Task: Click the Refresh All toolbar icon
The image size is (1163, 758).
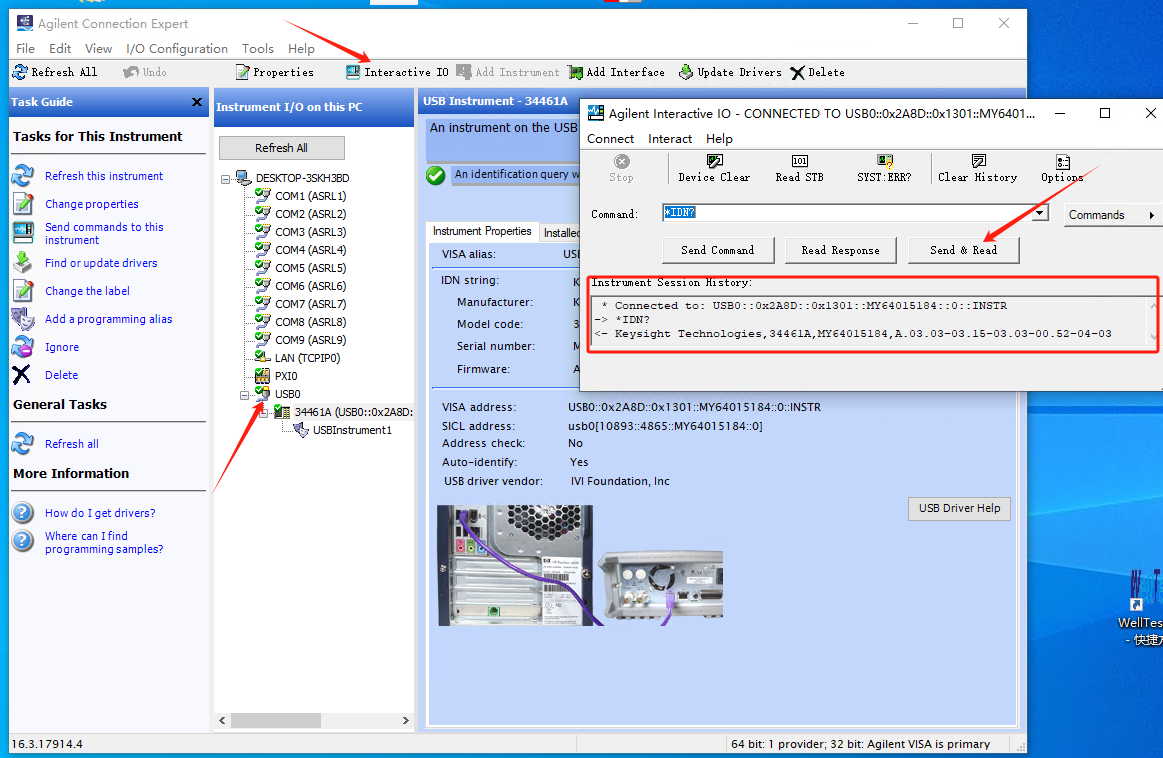Action: 20,72
